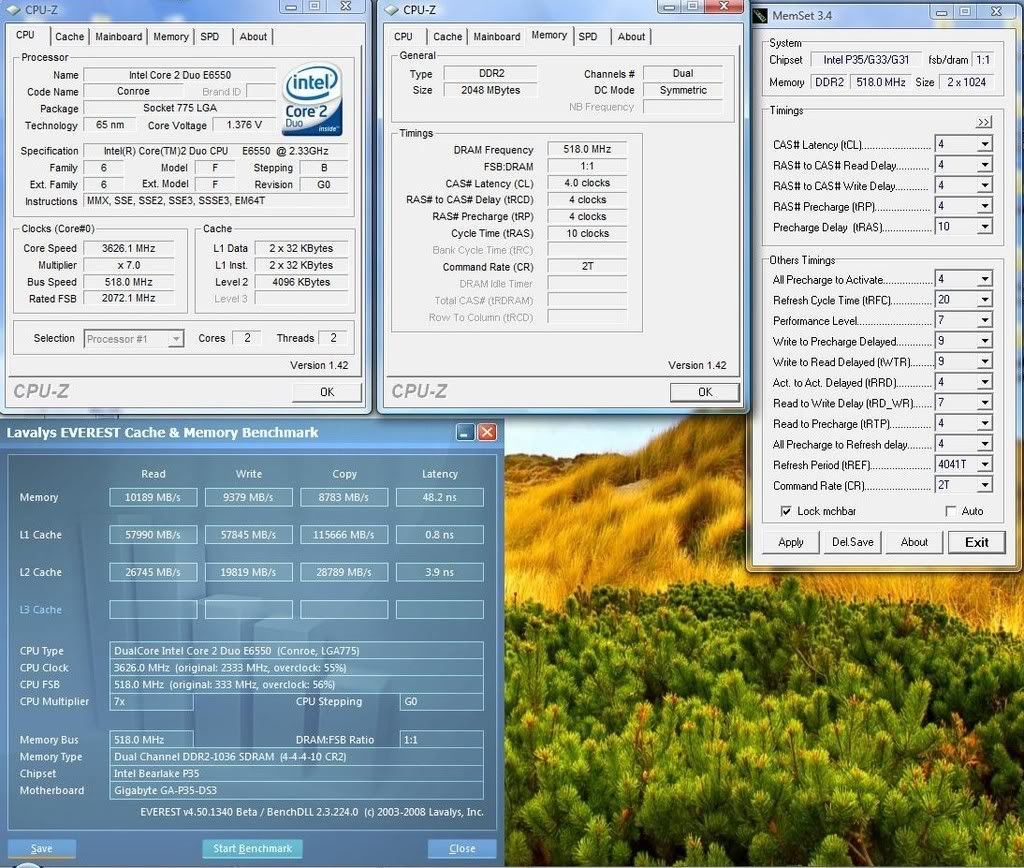The height and width of the screenshot is (868, 1024).
Task: Close EVEREST benchmark with the red X
Action: click(487, 432)
